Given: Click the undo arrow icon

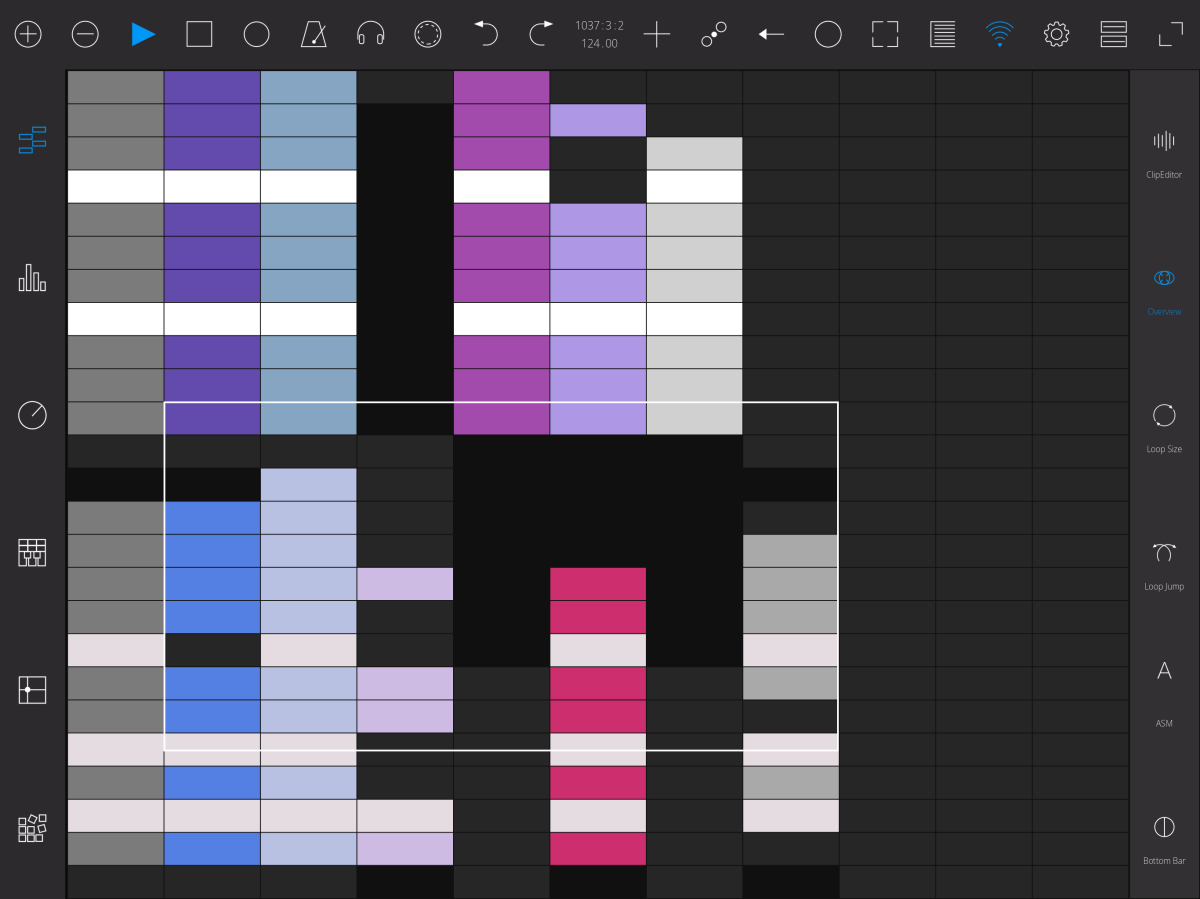Looking at the screenshot, I should (x=485, y=35).
